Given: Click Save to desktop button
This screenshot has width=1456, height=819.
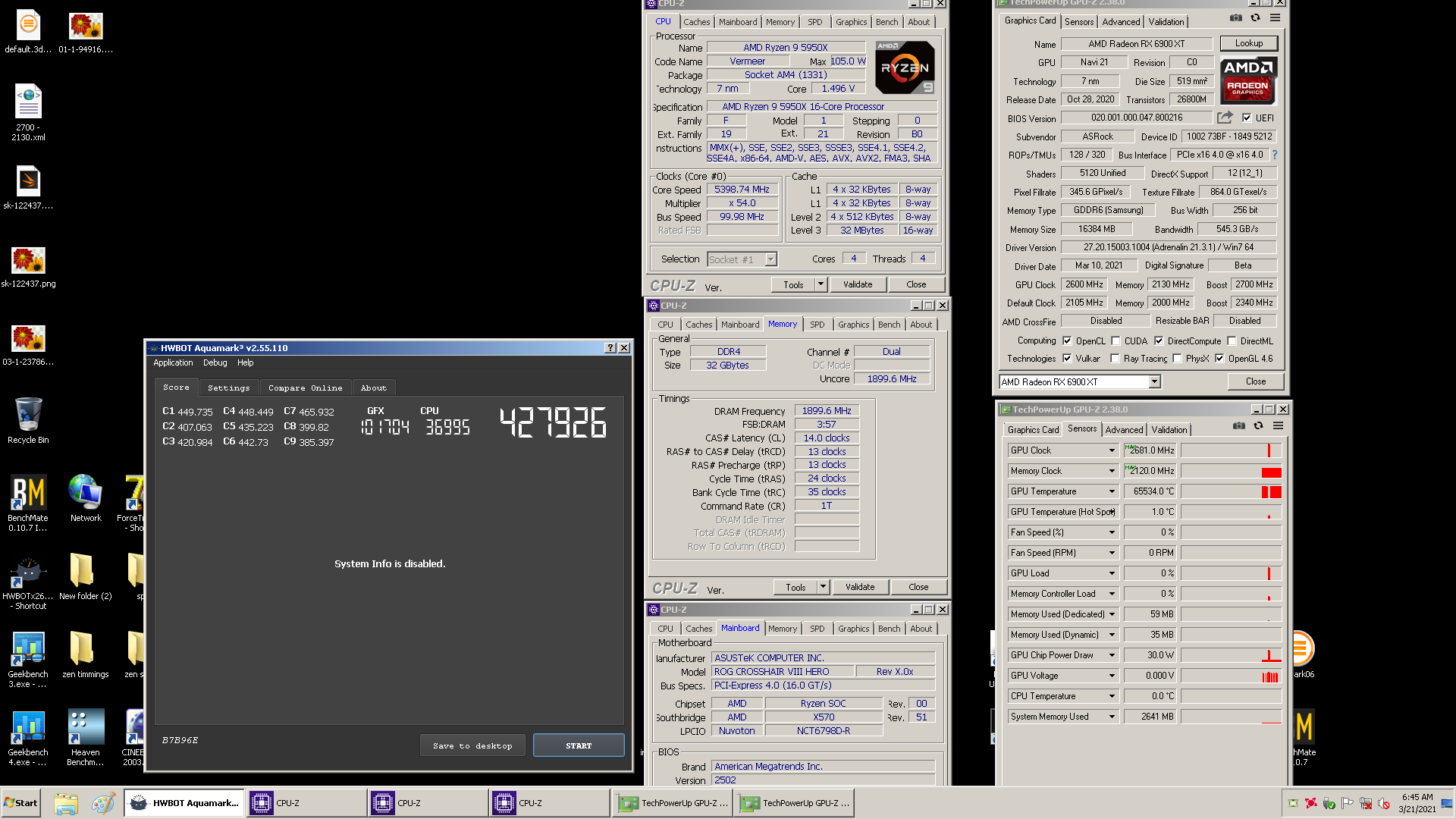Looking at the screenshot, I should (x=472, y=745).
